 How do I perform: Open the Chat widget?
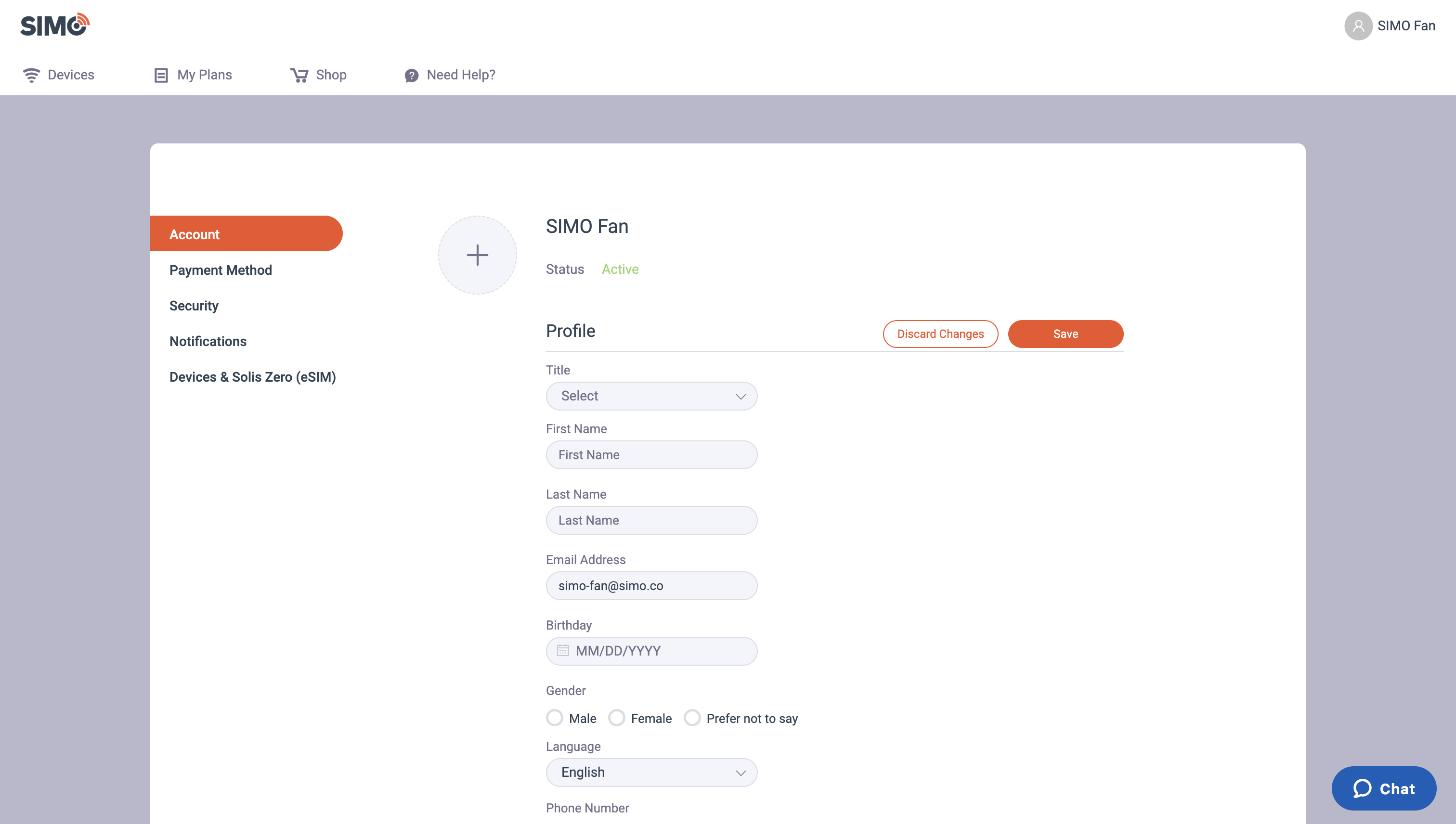(x=1384, y=788)
